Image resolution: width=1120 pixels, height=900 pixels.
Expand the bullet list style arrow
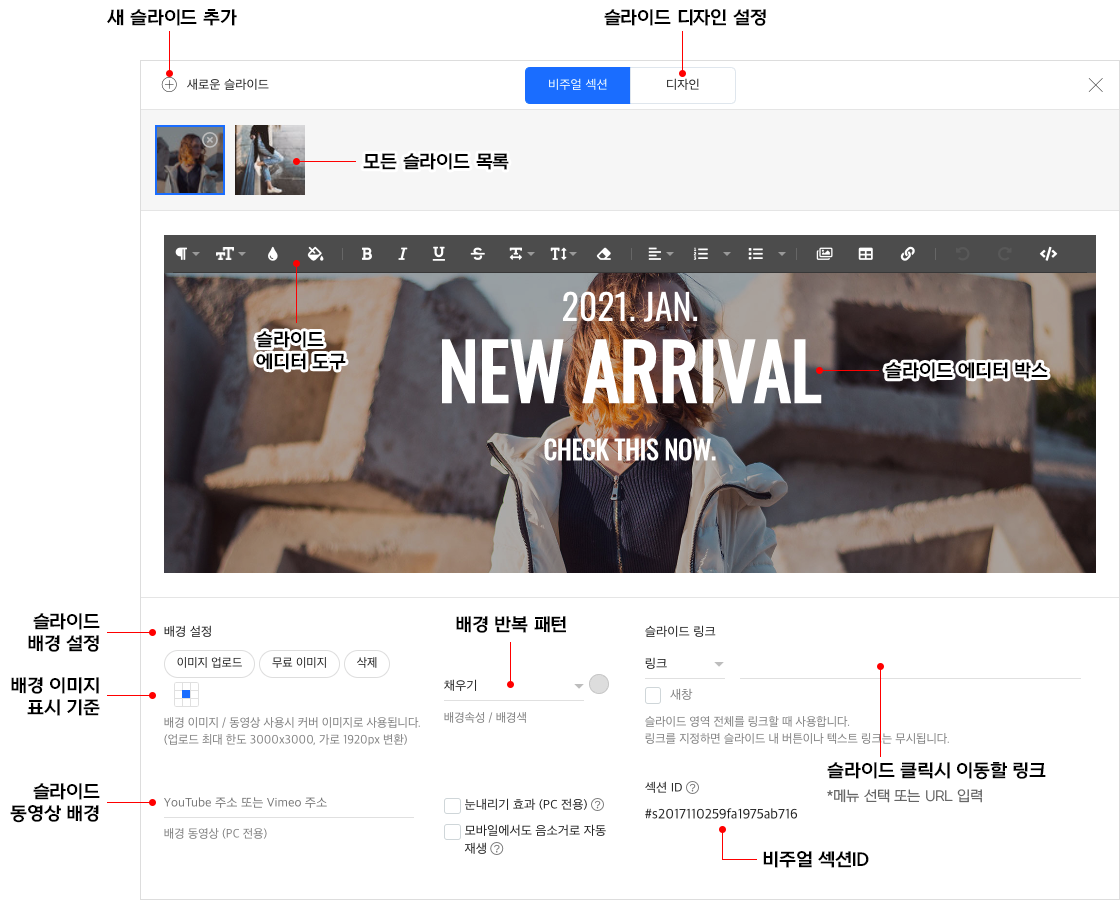tap(781, 254)
